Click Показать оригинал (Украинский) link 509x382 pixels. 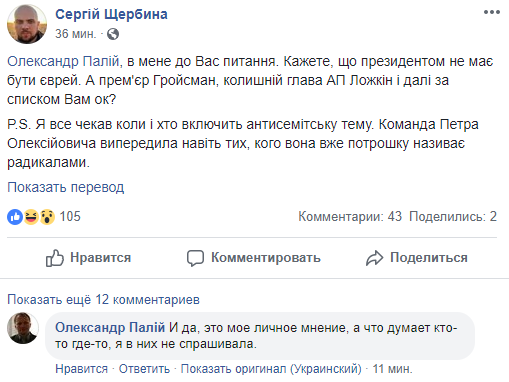click(x=271, y=369)
